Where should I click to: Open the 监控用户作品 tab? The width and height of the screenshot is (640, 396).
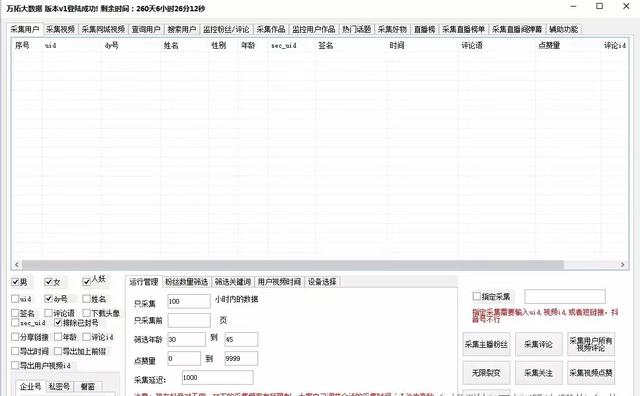point(313,29)
